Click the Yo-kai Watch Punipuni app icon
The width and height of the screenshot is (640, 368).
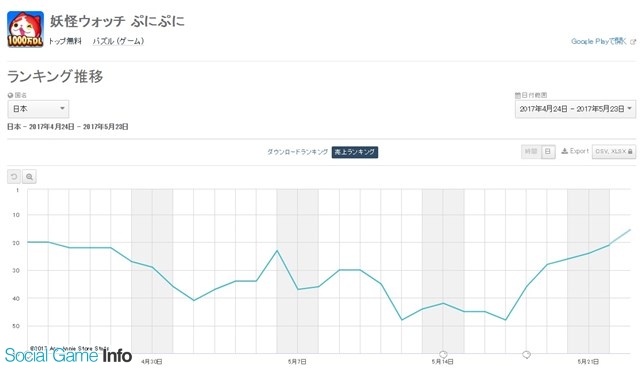click(x=25, y=29)
